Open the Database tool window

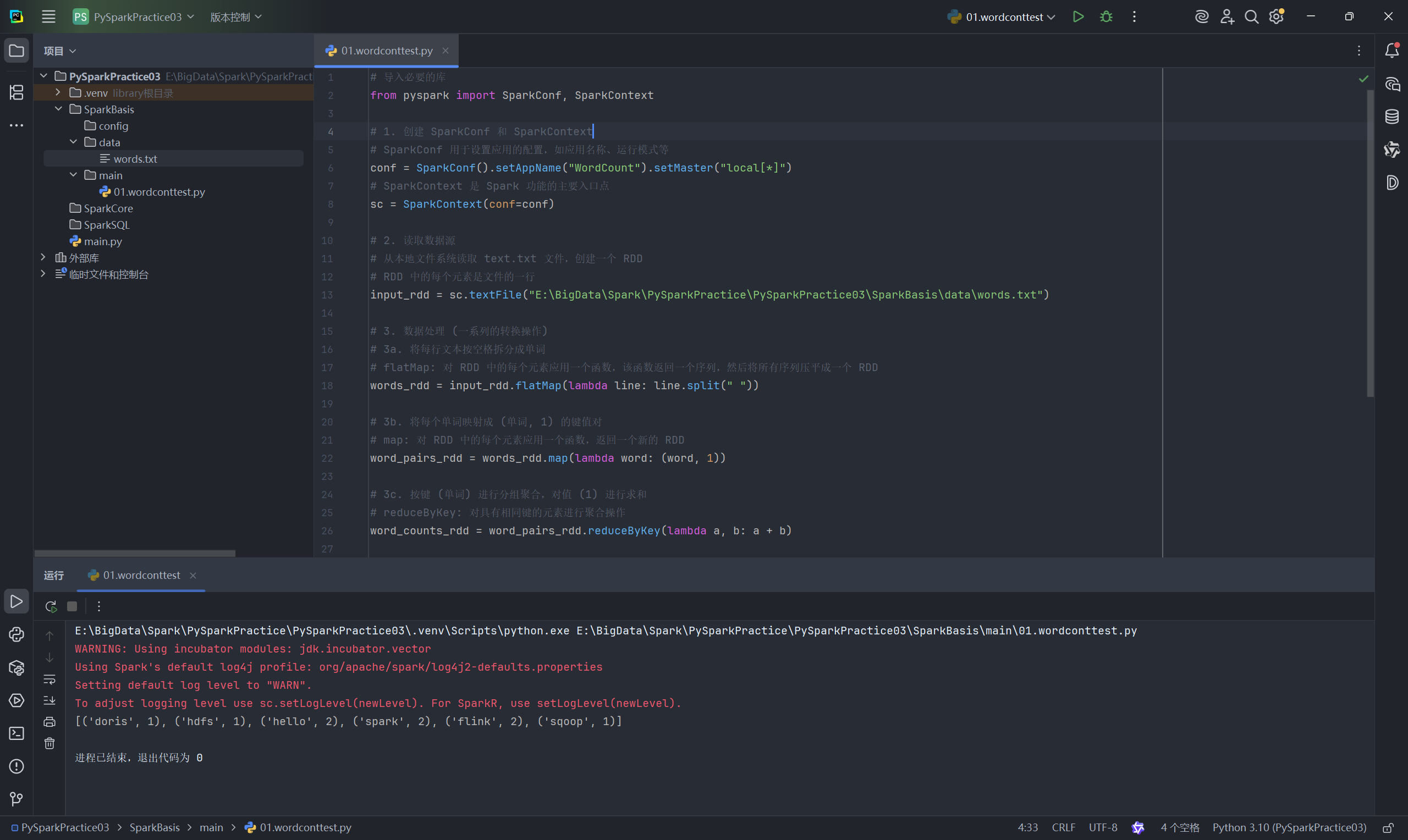pyautogui.click(x=1391, y=117)
